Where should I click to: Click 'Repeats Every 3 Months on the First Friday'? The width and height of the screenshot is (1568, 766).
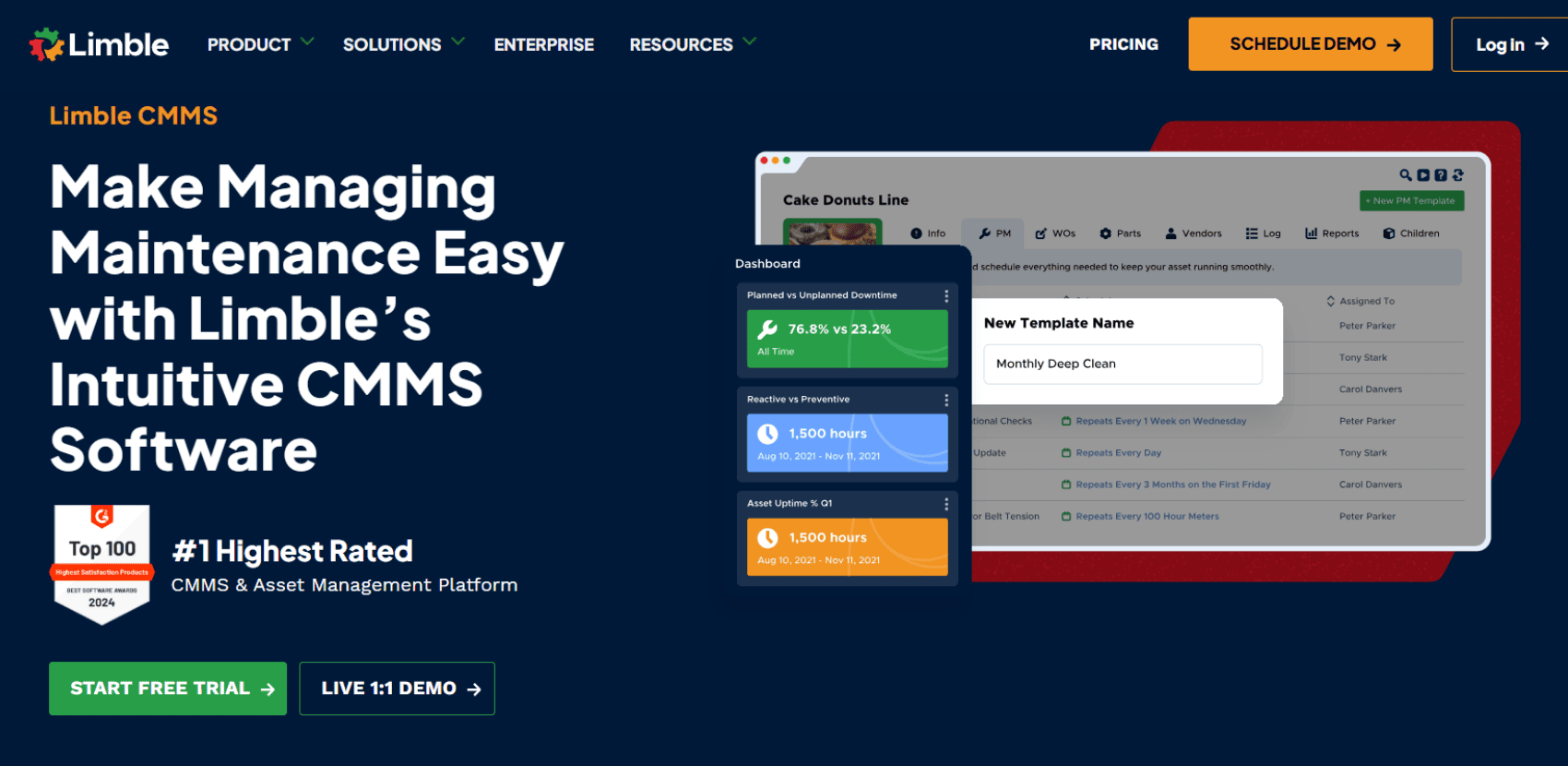click(x=1173, y=485)
